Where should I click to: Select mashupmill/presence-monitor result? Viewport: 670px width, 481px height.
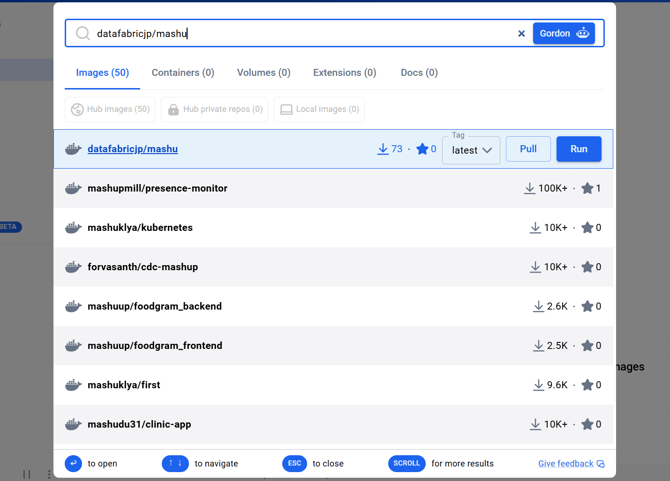(x=334, y=188)
